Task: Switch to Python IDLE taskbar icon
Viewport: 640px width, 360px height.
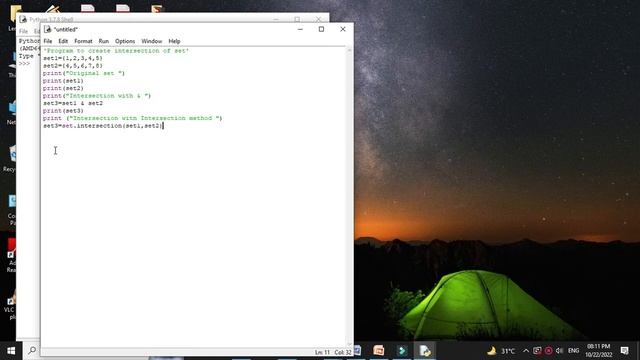Action: pyautogui.click(x=425, y=351)
